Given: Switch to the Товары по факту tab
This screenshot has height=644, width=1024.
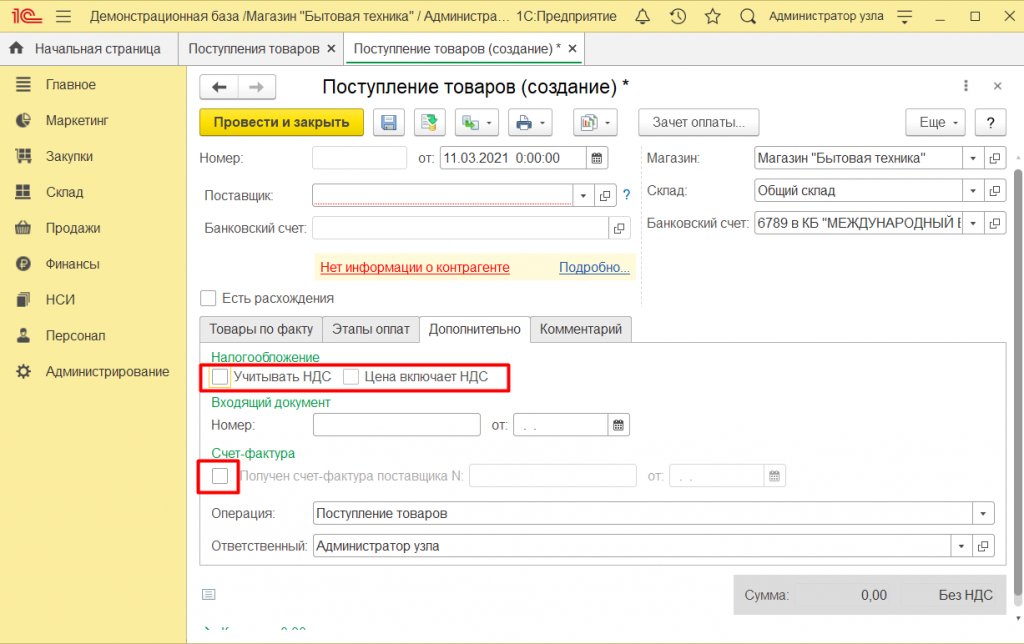Looking at the screenshot, I should click(x=260, y=329).
